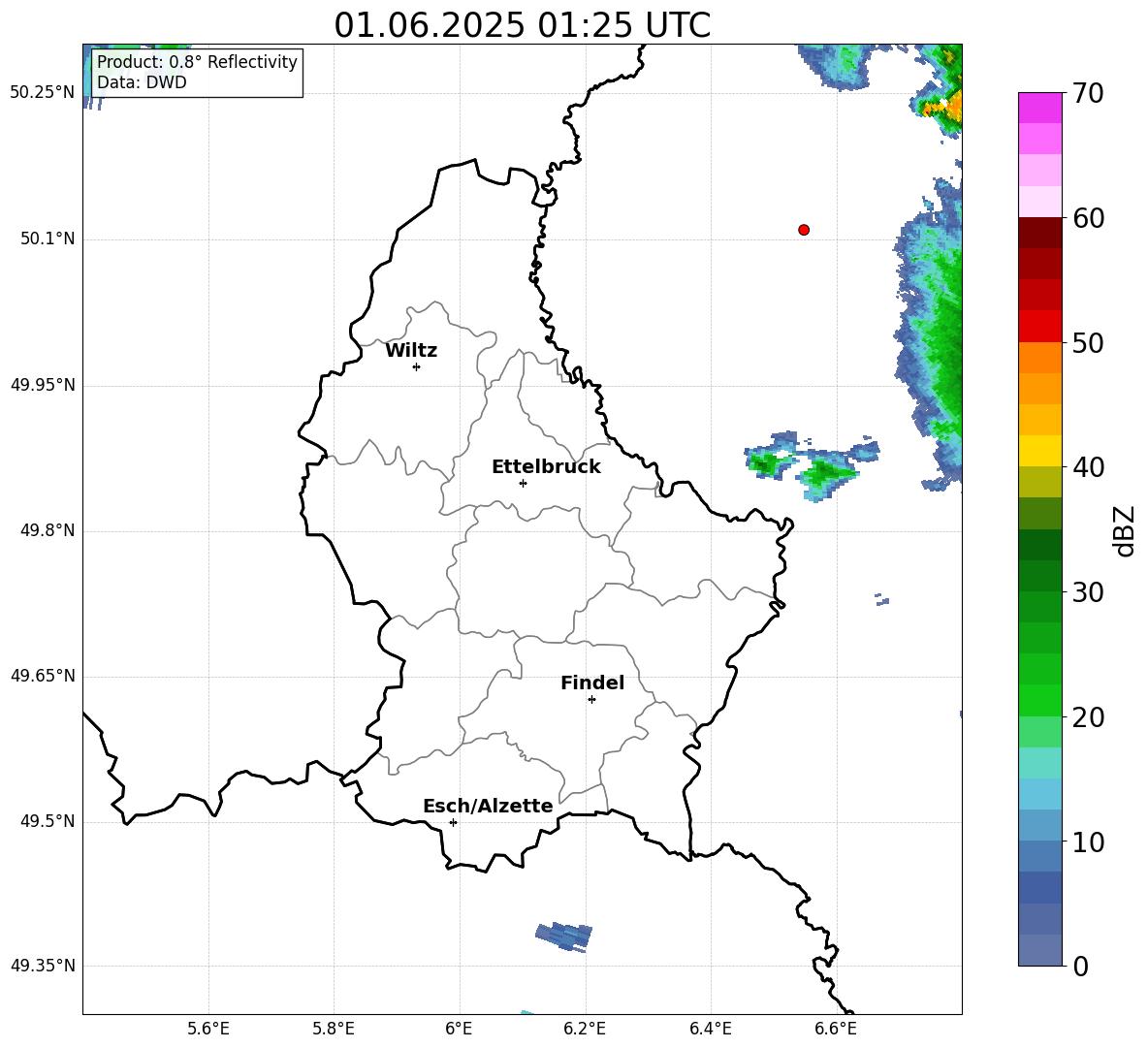
Task: Click the blue radar echo south of Luxembourg
Action: [x=564, y=937]
